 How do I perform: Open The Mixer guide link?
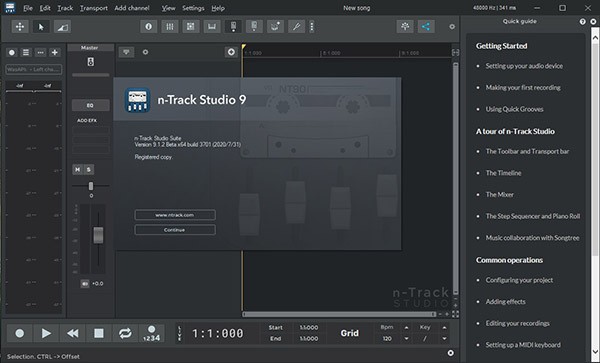coord(499,195)
